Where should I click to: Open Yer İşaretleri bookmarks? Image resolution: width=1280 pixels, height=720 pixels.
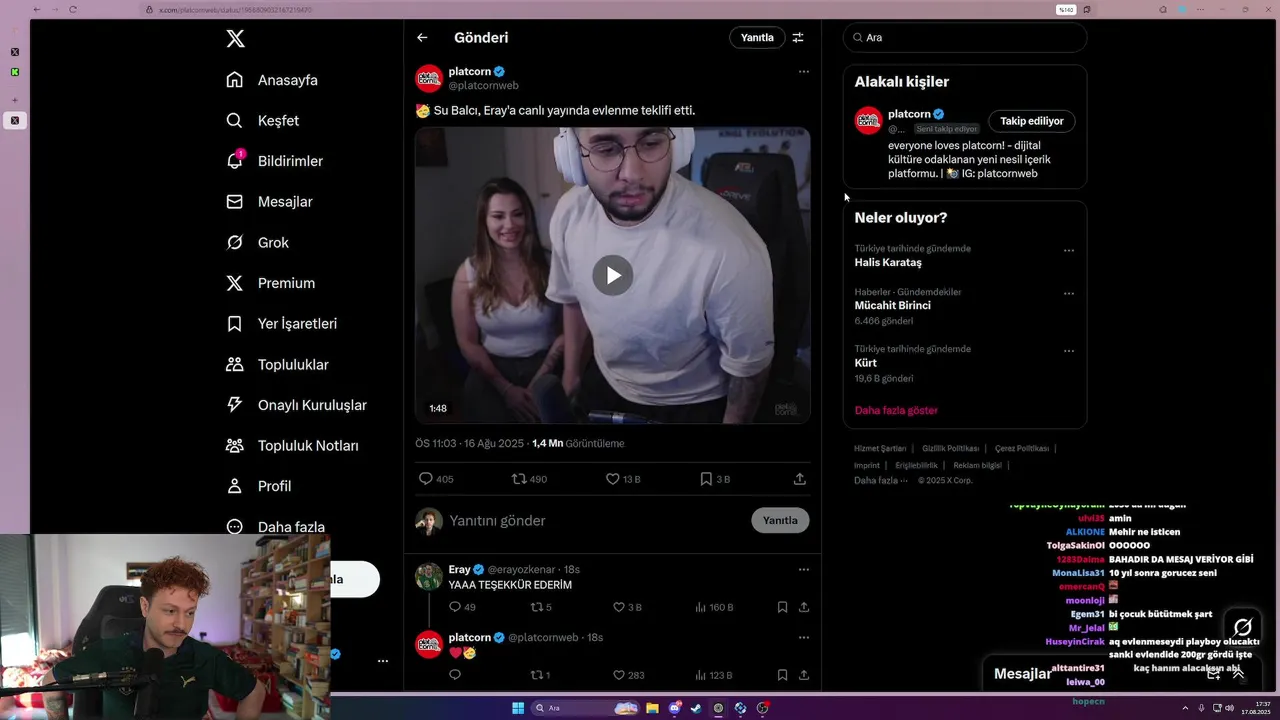(x=282, y=324)
